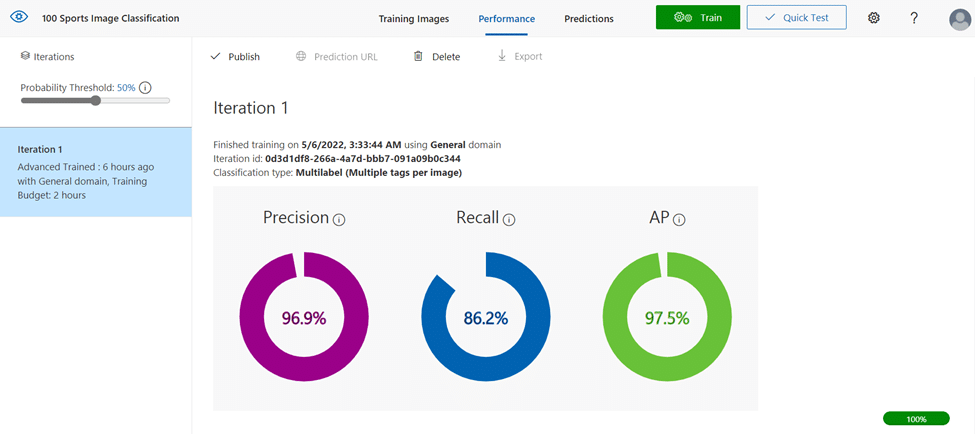
Task: Open help via question mark icon
Action: [913, 18]
